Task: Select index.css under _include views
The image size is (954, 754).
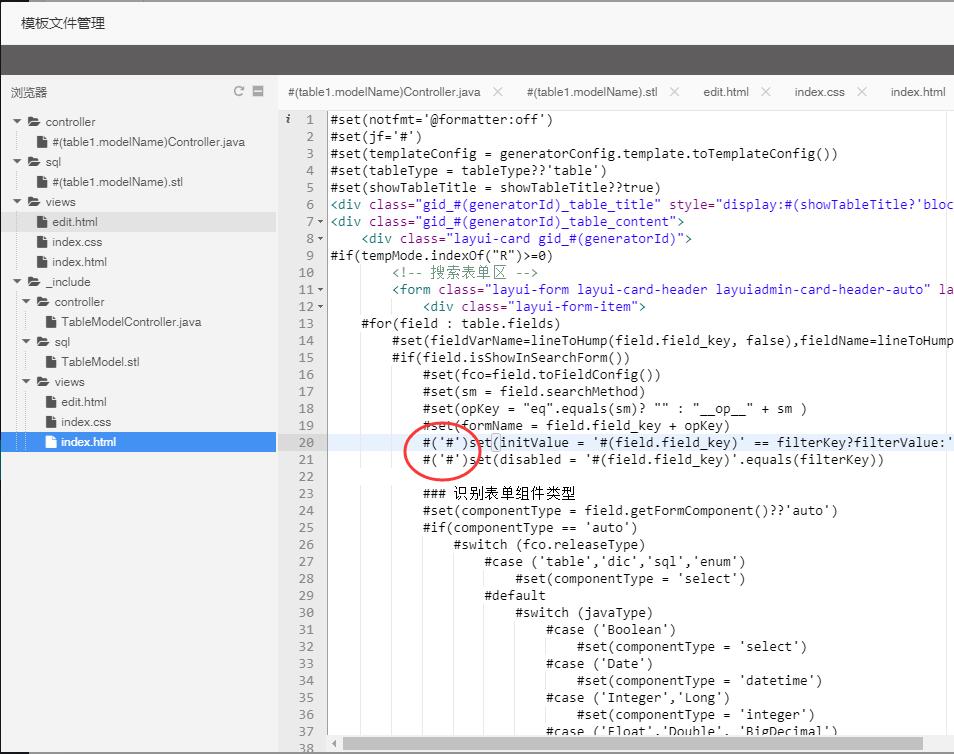Action: 86,422
